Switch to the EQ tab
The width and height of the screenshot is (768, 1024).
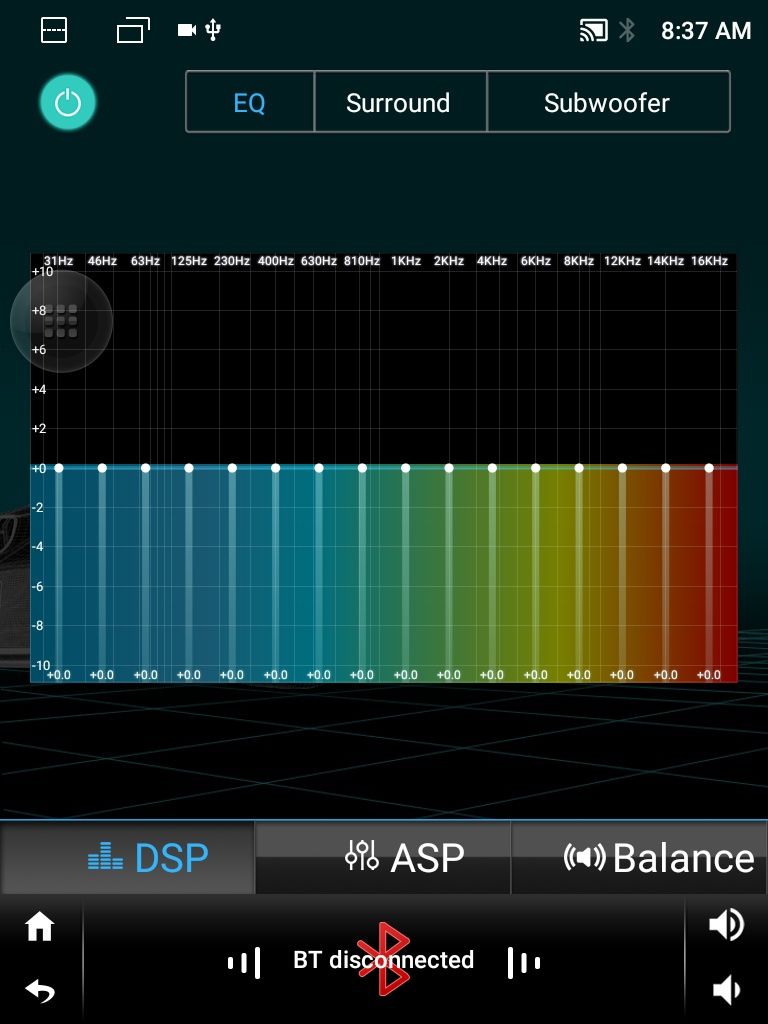(x=250, y=102)
